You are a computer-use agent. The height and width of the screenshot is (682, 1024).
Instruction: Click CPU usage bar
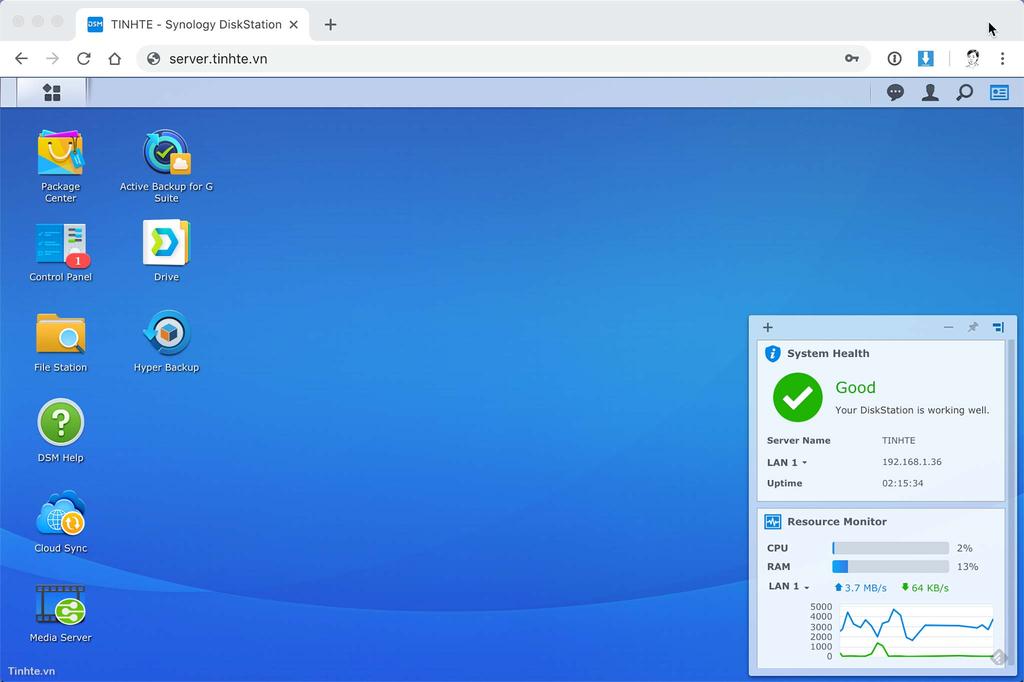click(890, 548)
